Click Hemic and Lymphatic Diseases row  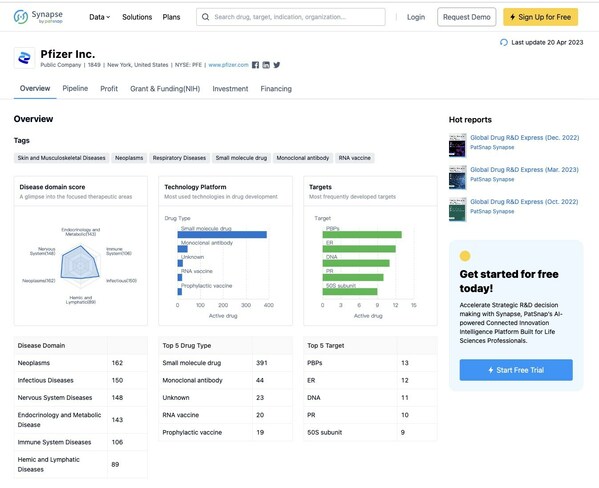(81, 465)
